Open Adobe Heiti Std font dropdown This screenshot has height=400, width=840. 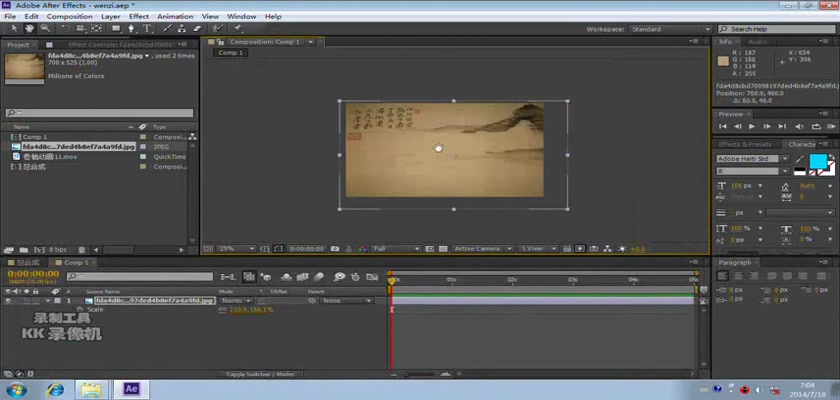tap(753, 159)
